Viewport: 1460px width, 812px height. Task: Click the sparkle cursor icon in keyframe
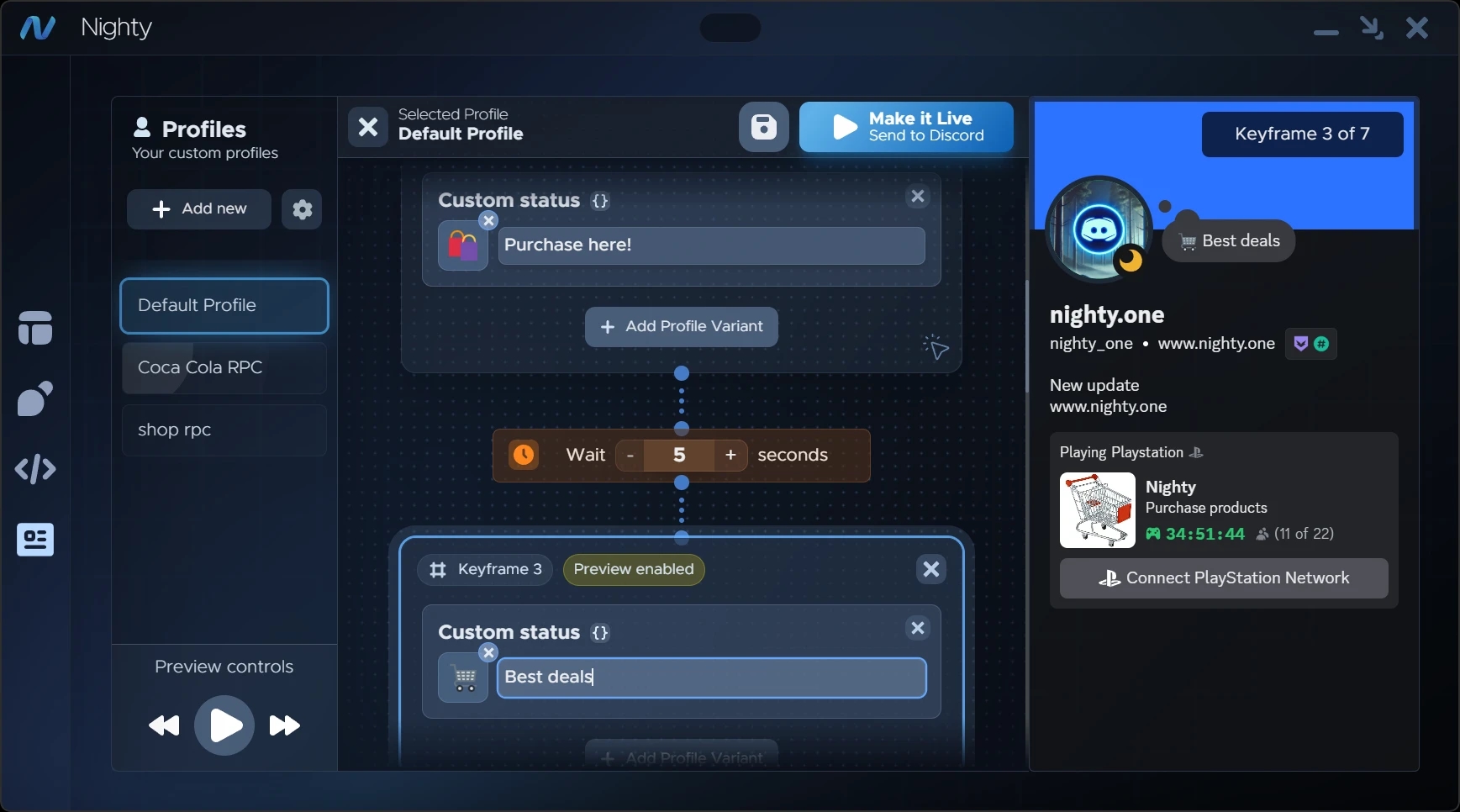936,346
